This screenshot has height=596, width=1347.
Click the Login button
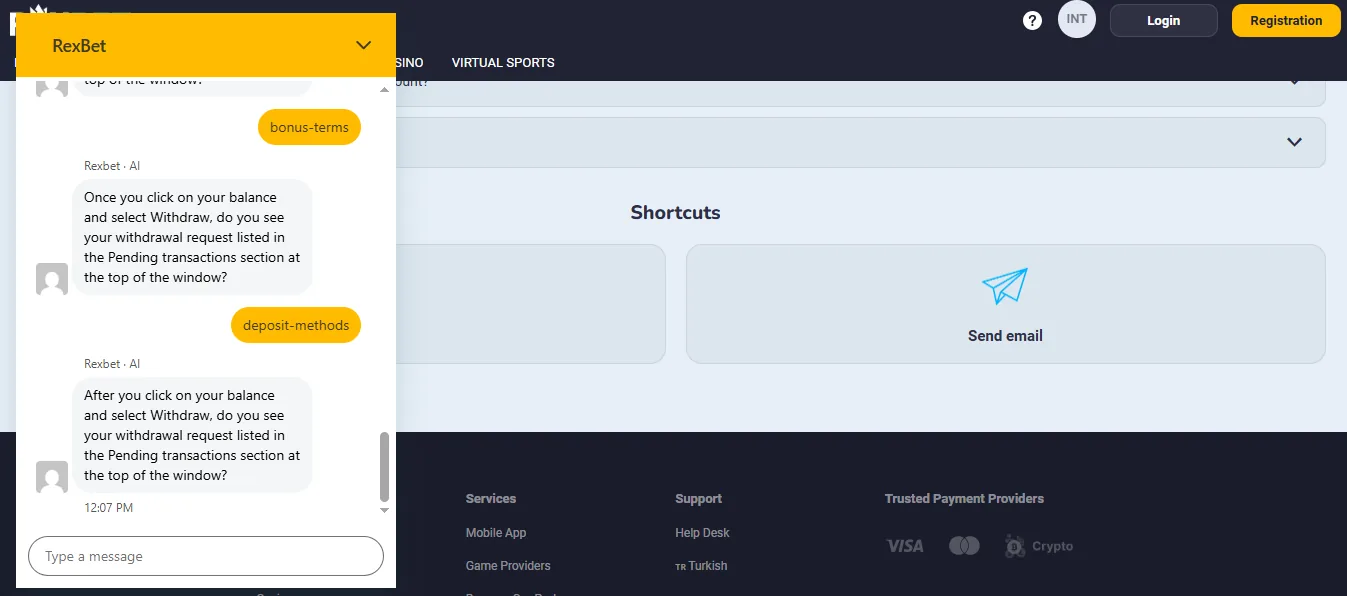1163,20
